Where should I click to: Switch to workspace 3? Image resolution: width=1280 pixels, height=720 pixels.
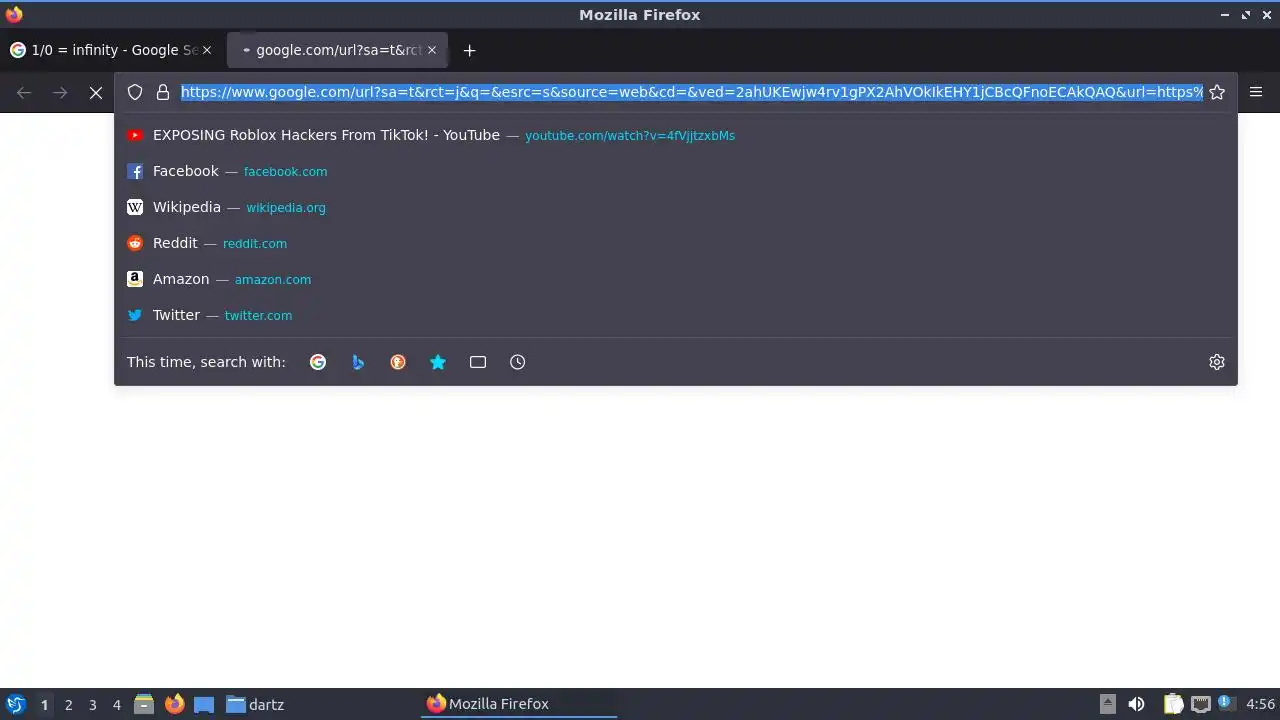92,705
